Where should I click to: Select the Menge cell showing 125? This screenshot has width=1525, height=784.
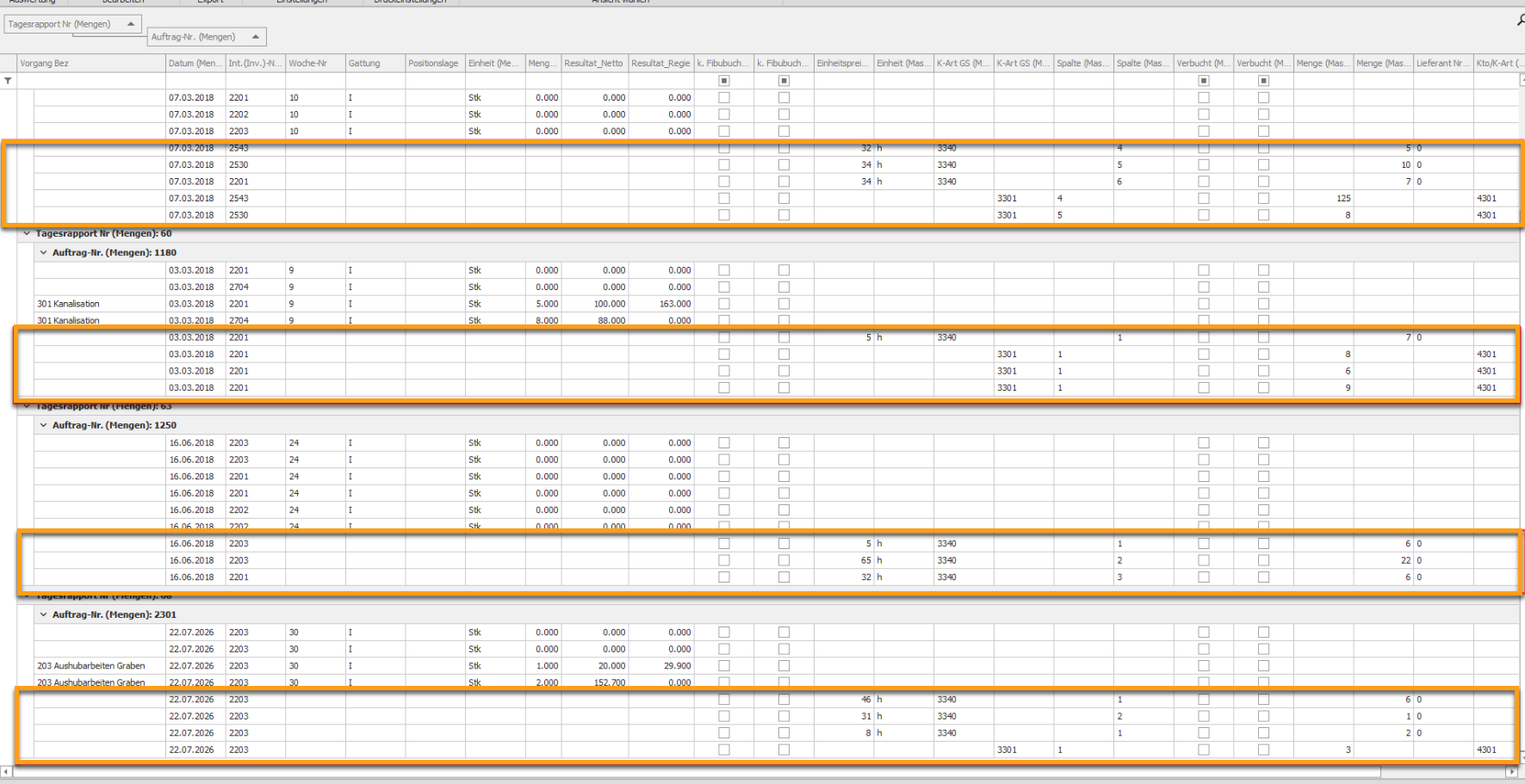point(1324,198)
